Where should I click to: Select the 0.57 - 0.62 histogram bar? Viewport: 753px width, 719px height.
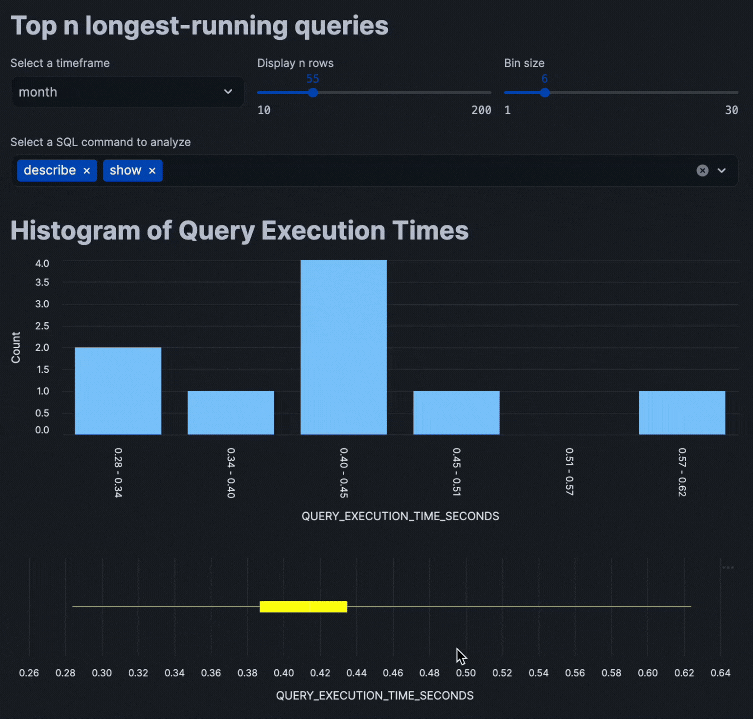682,412
